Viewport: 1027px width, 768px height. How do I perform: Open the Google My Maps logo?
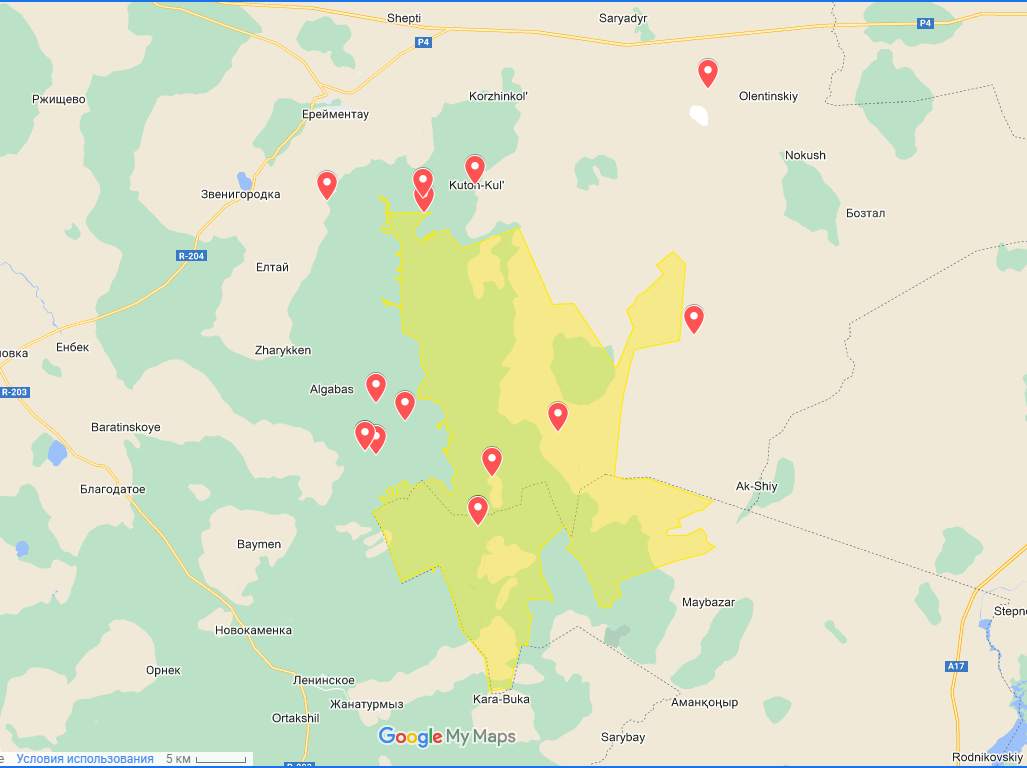coord(447,737)
